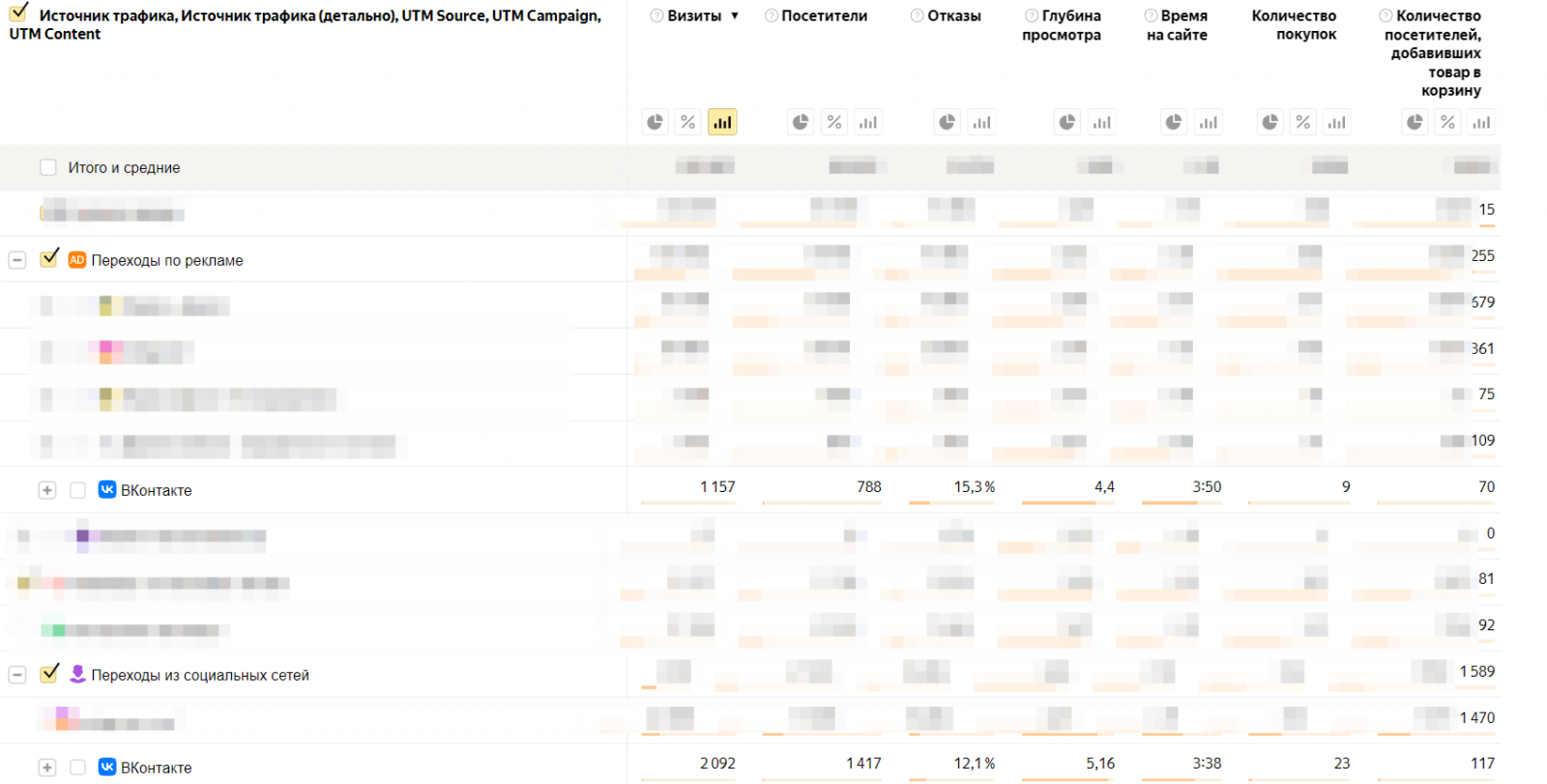Select the Переходы по рекламе row label
Image resolution: width=1547 pixels, height=784 pixels.
[167, 260]
